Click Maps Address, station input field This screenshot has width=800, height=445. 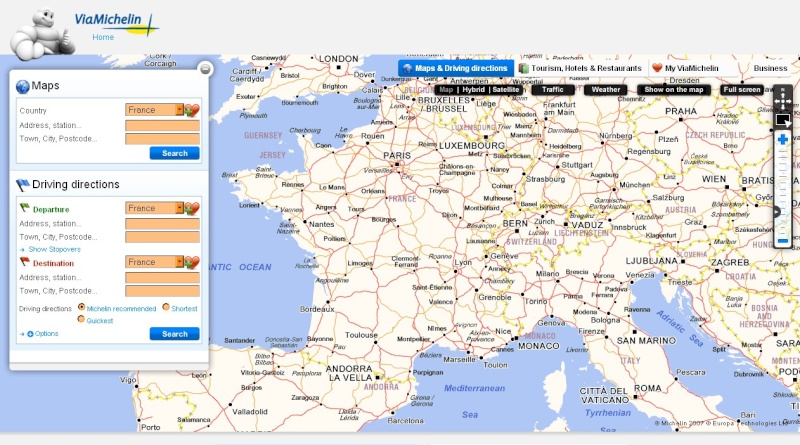click(x=162, y=125)
